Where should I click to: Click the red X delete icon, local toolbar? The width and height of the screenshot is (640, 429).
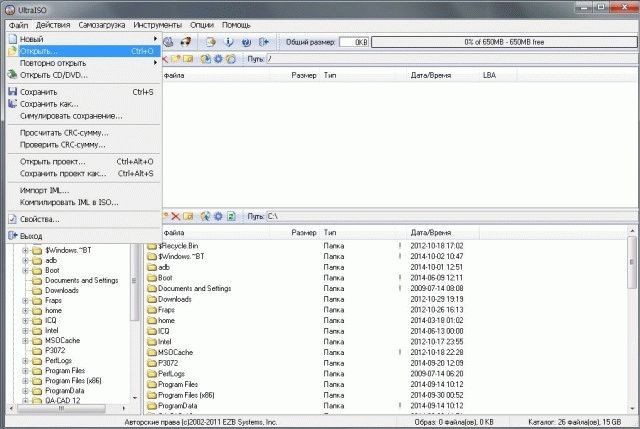coord(176,216)
